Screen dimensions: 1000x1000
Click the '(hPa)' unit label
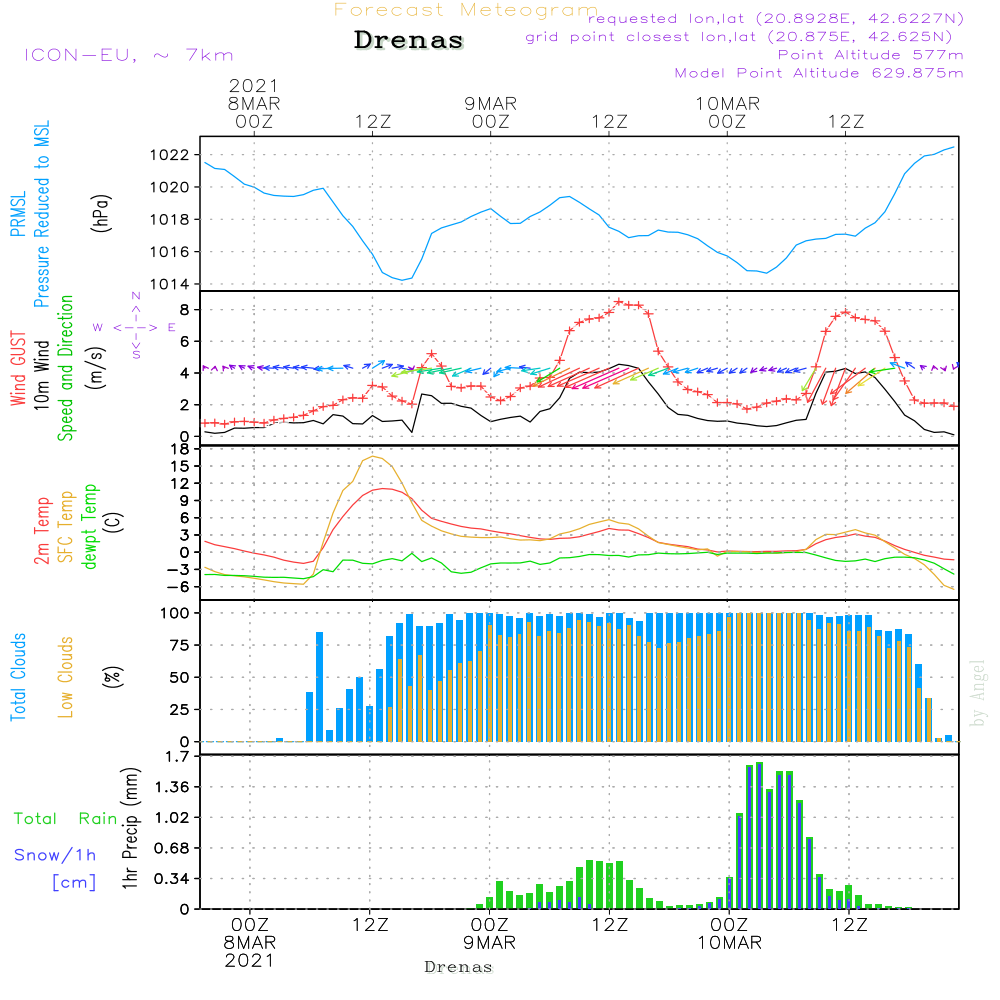101,214
